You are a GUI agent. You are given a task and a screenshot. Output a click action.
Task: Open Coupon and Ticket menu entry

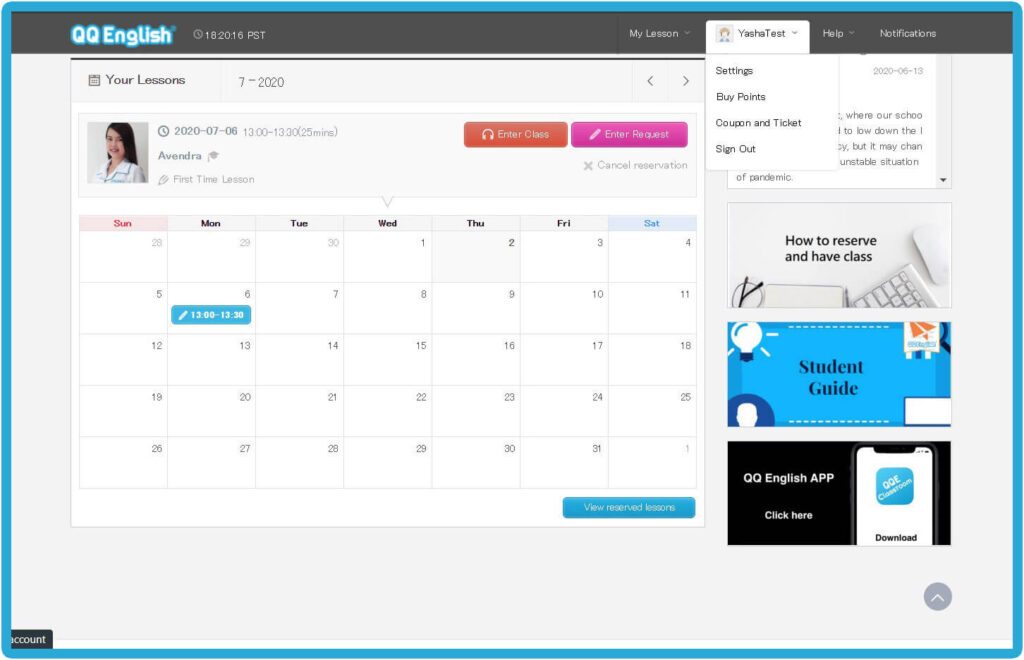click(x=758, y=123)
